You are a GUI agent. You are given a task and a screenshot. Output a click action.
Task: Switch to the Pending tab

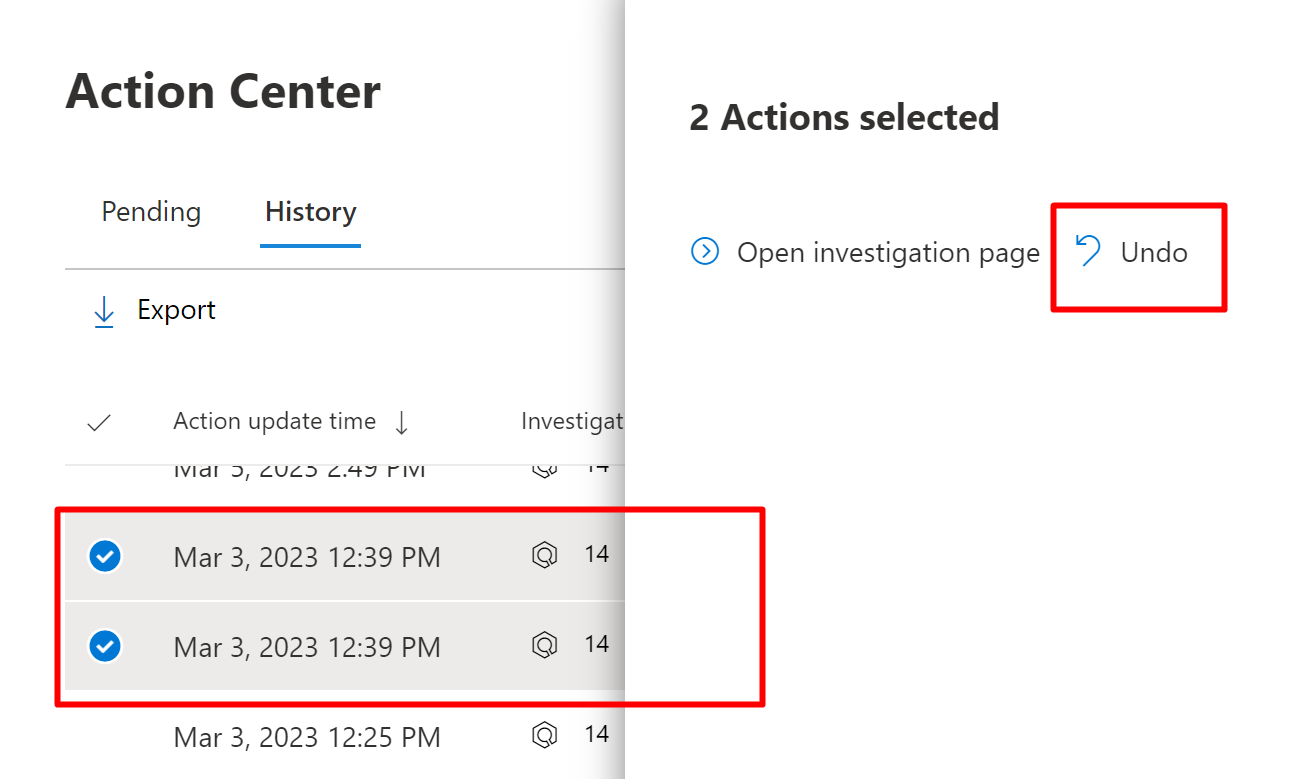point(151,212)
